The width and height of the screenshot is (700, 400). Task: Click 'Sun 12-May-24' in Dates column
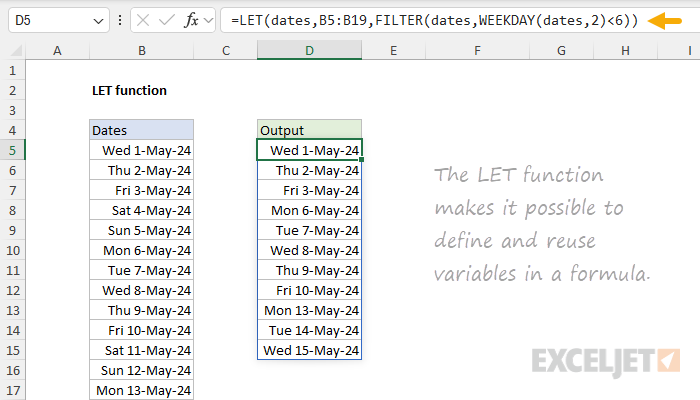pos(142,371)
